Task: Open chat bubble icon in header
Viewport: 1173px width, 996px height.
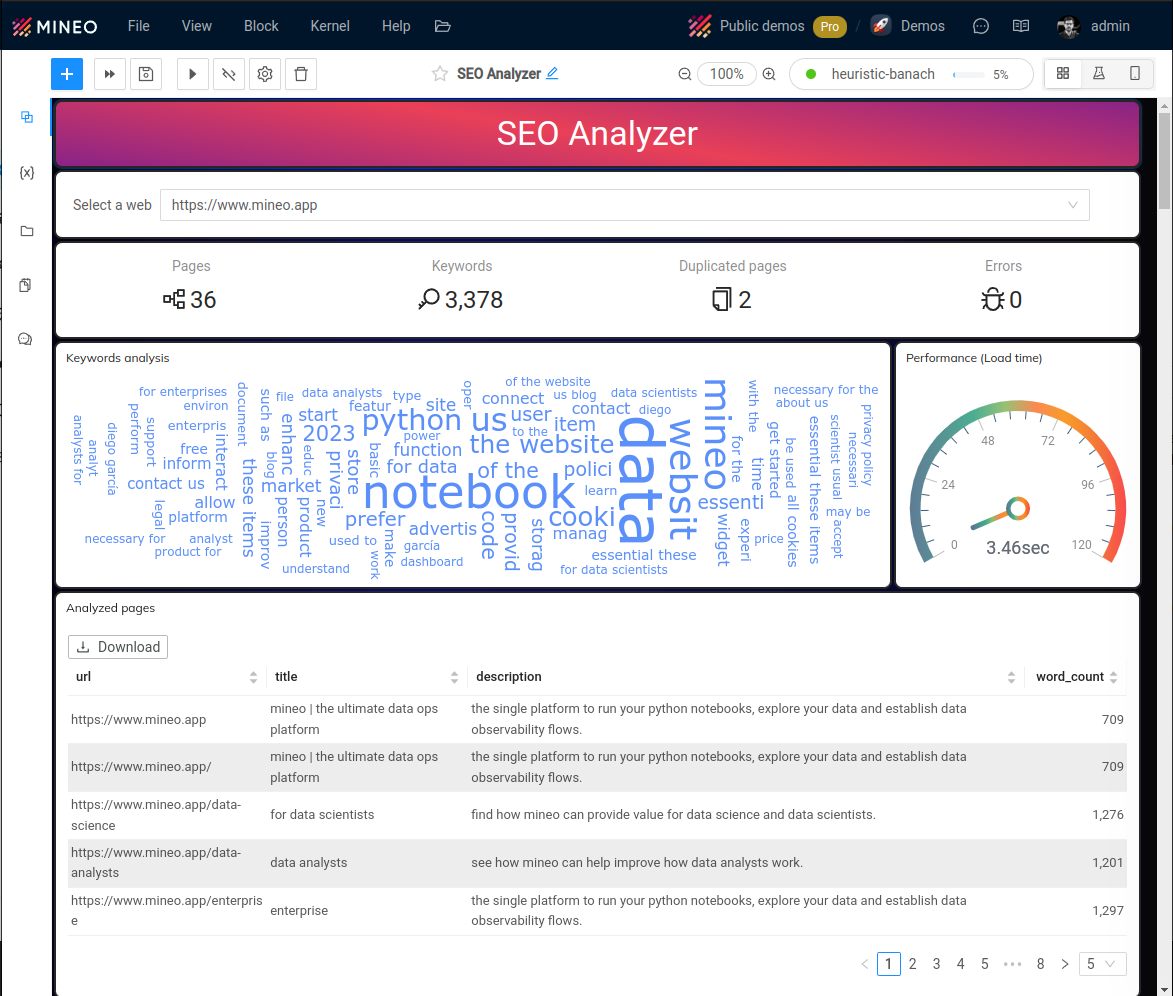Action: pos(981,26)
